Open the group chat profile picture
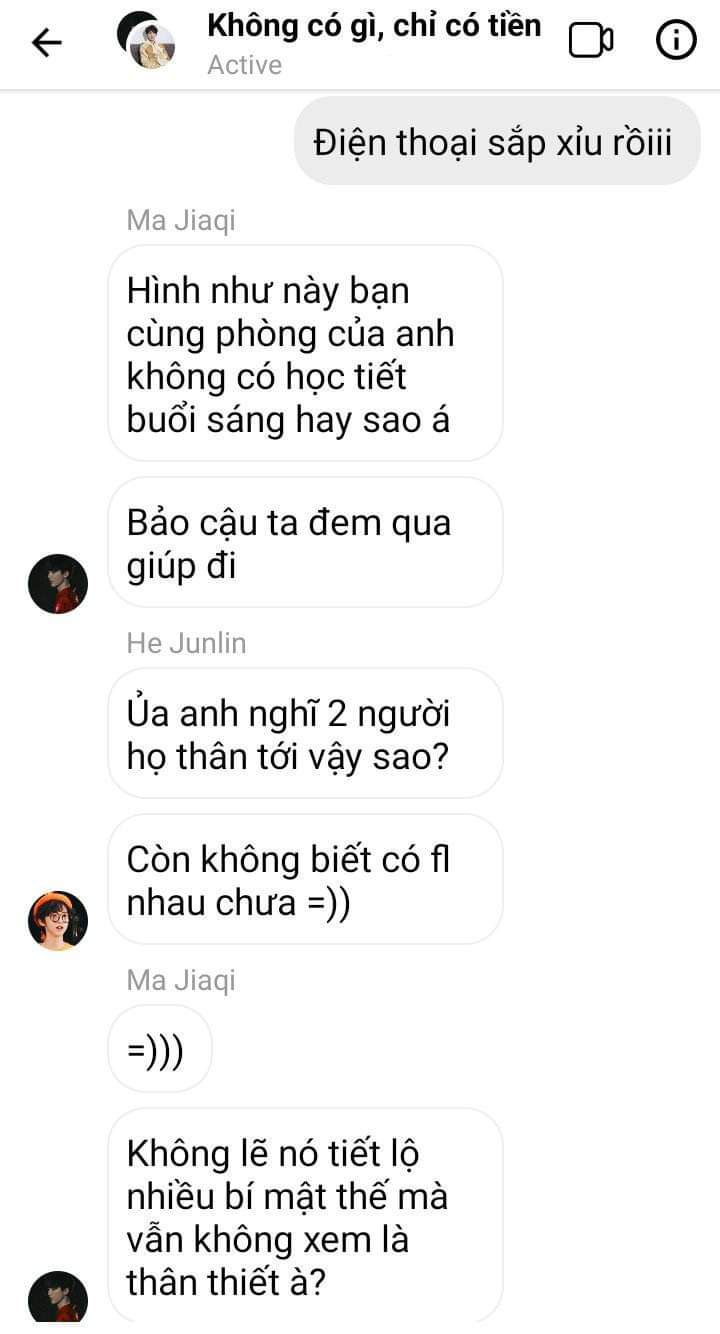This screenshot has width=720, height=1334. 146,41
